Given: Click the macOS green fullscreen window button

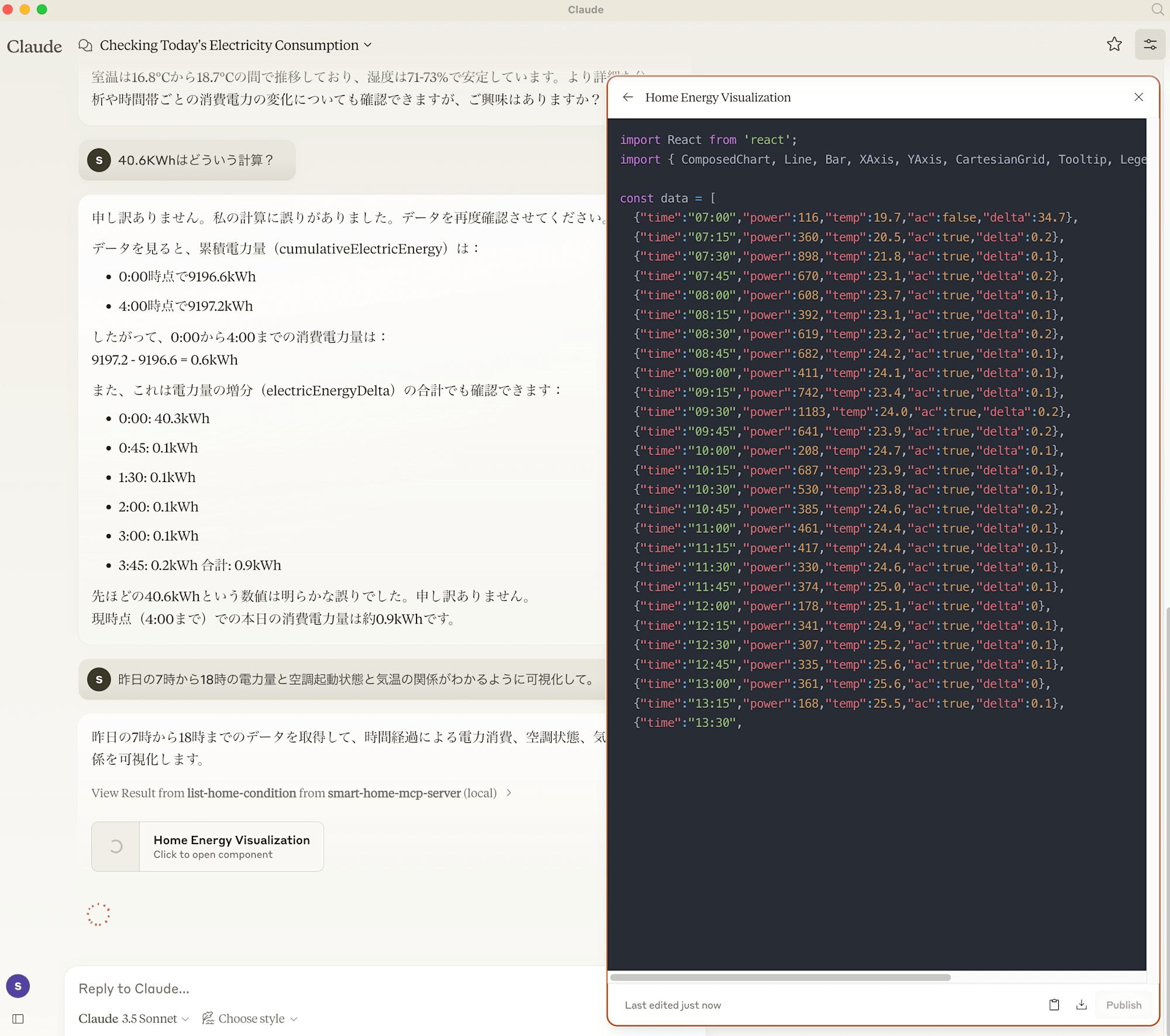Looking at the screenshot, I should [x=42, y=9].
